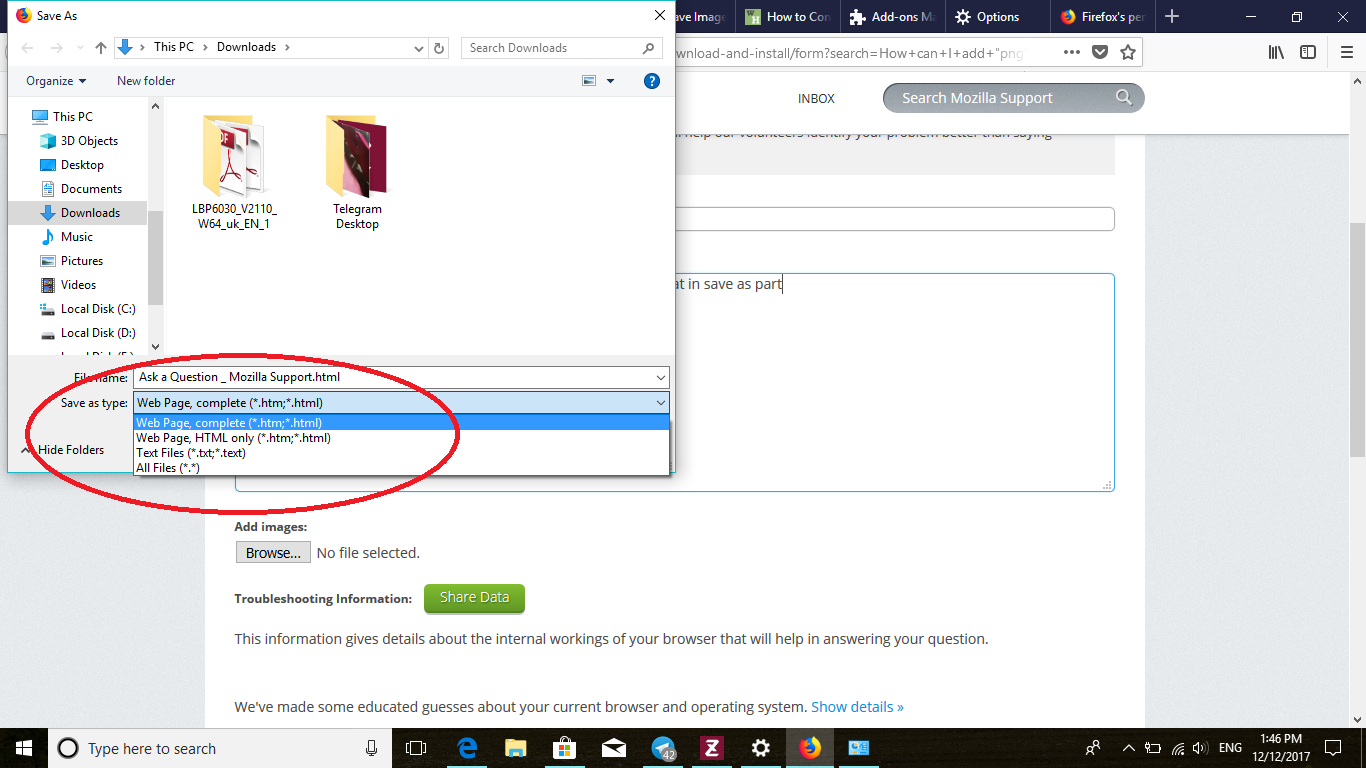Open a new Firefox tab
This screenshot has width=1366, height=768.
tap(1173, 17)
